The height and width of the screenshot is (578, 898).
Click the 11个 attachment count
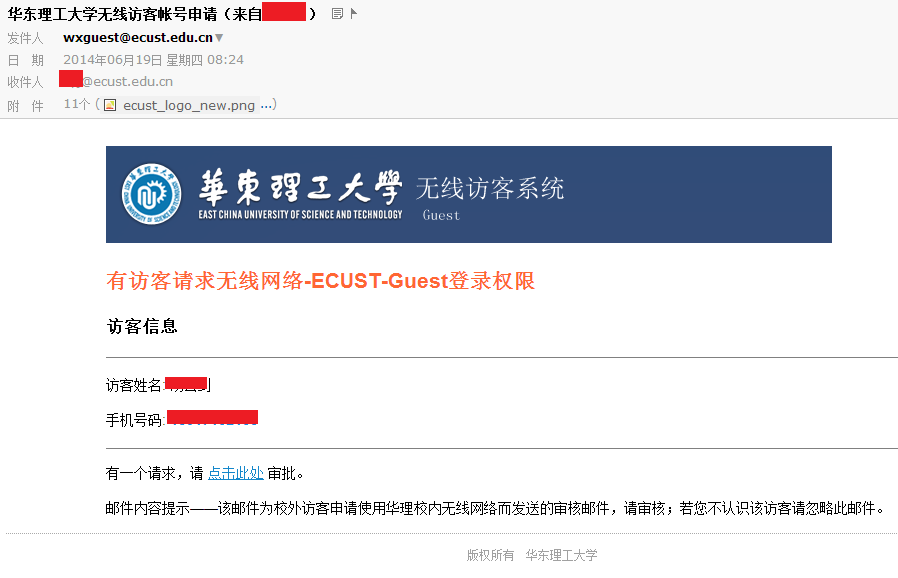coord(77,105)
